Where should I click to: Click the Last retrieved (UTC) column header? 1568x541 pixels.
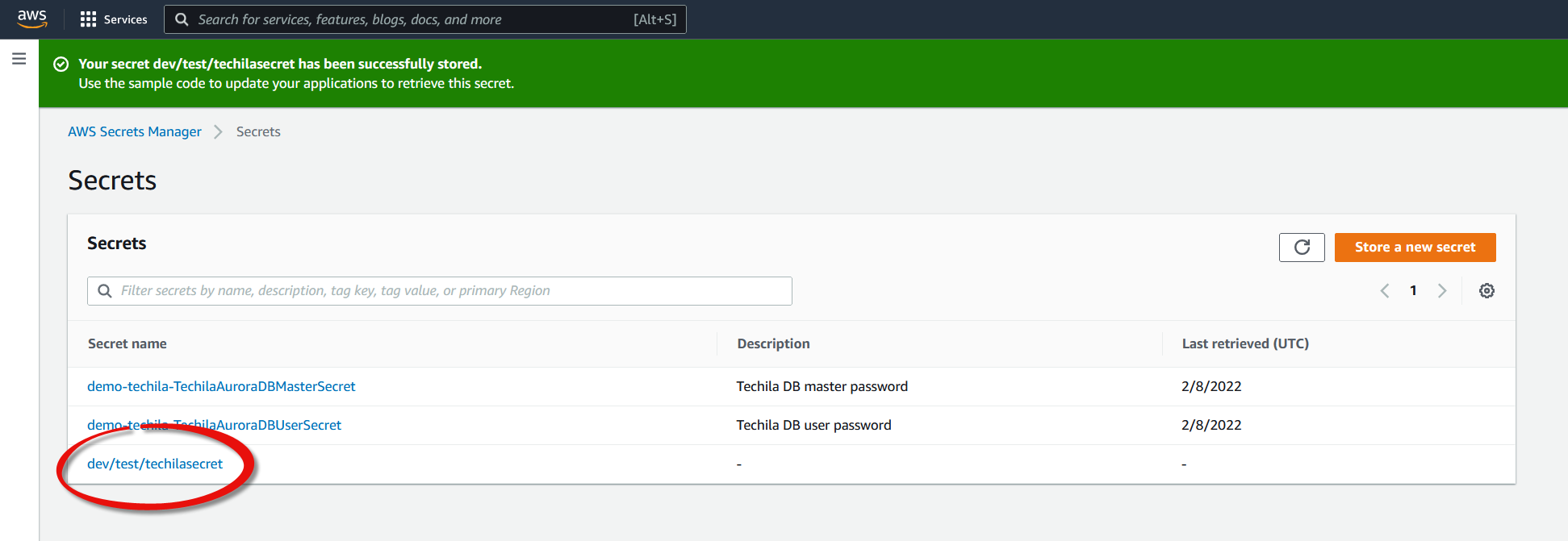coord(1245,343)
